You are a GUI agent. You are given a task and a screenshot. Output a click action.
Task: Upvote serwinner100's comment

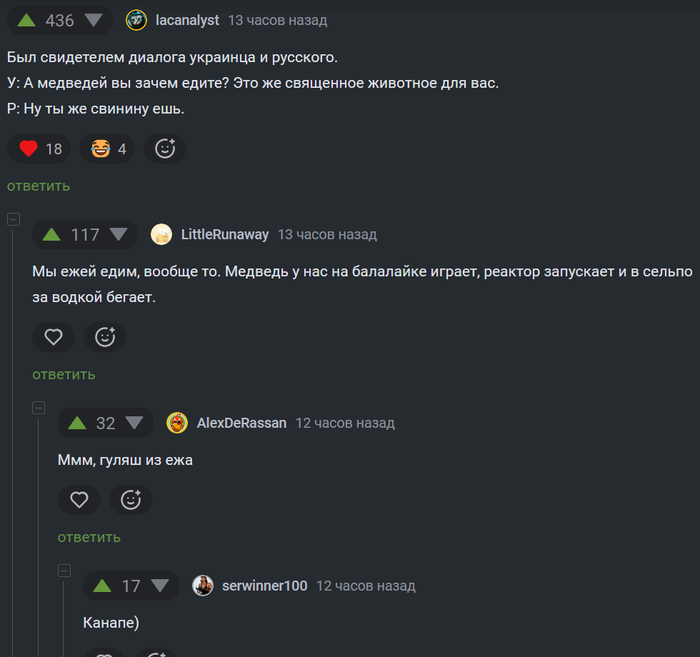click(x=102, y=585)
